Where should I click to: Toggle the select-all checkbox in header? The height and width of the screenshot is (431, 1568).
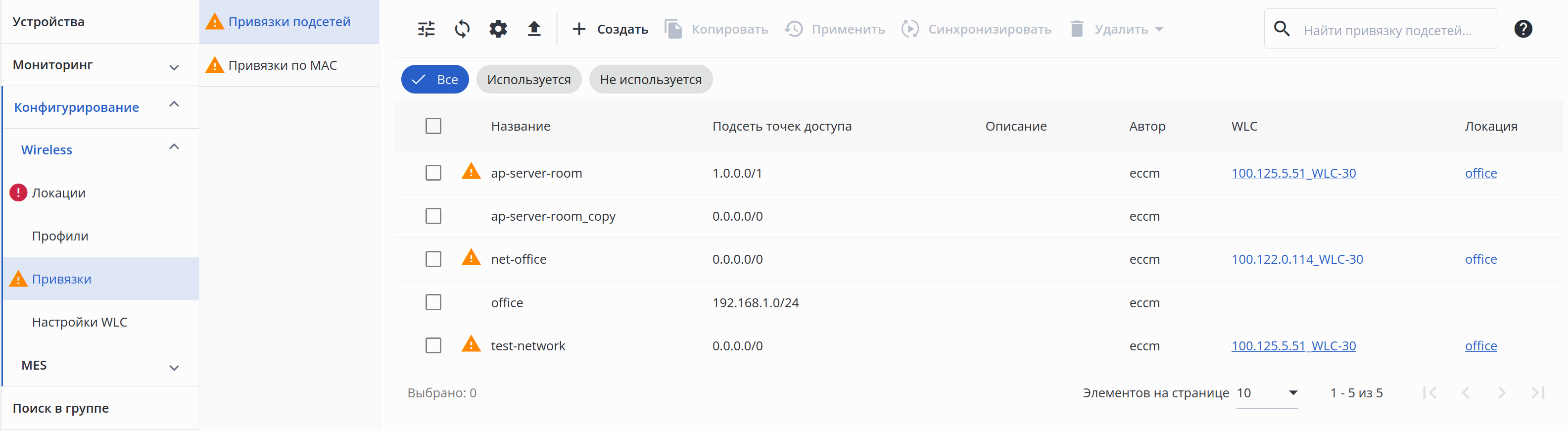pos(433,126)
